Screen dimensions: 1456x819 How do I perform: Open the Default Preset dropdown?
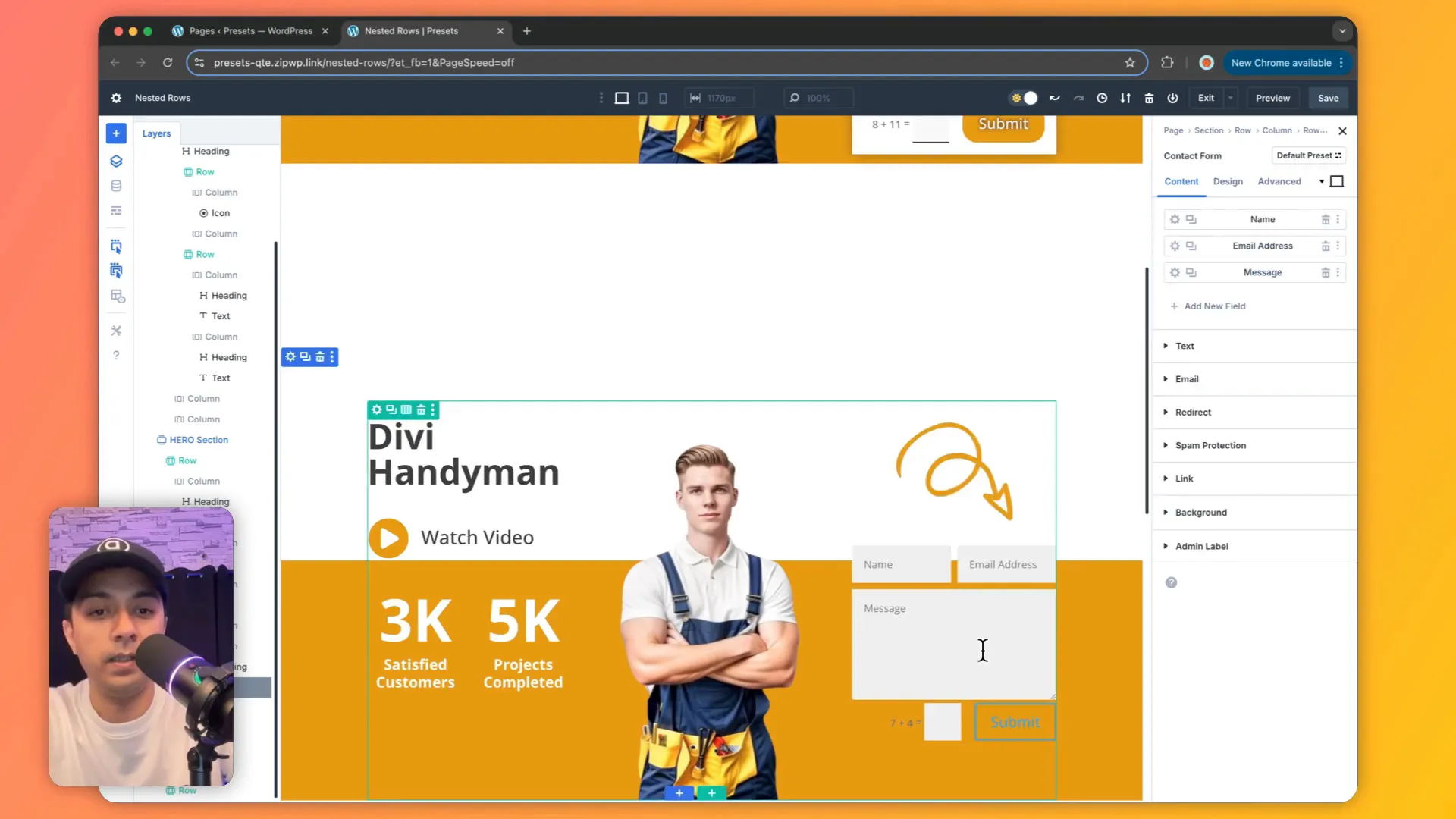coord(1308,155)
